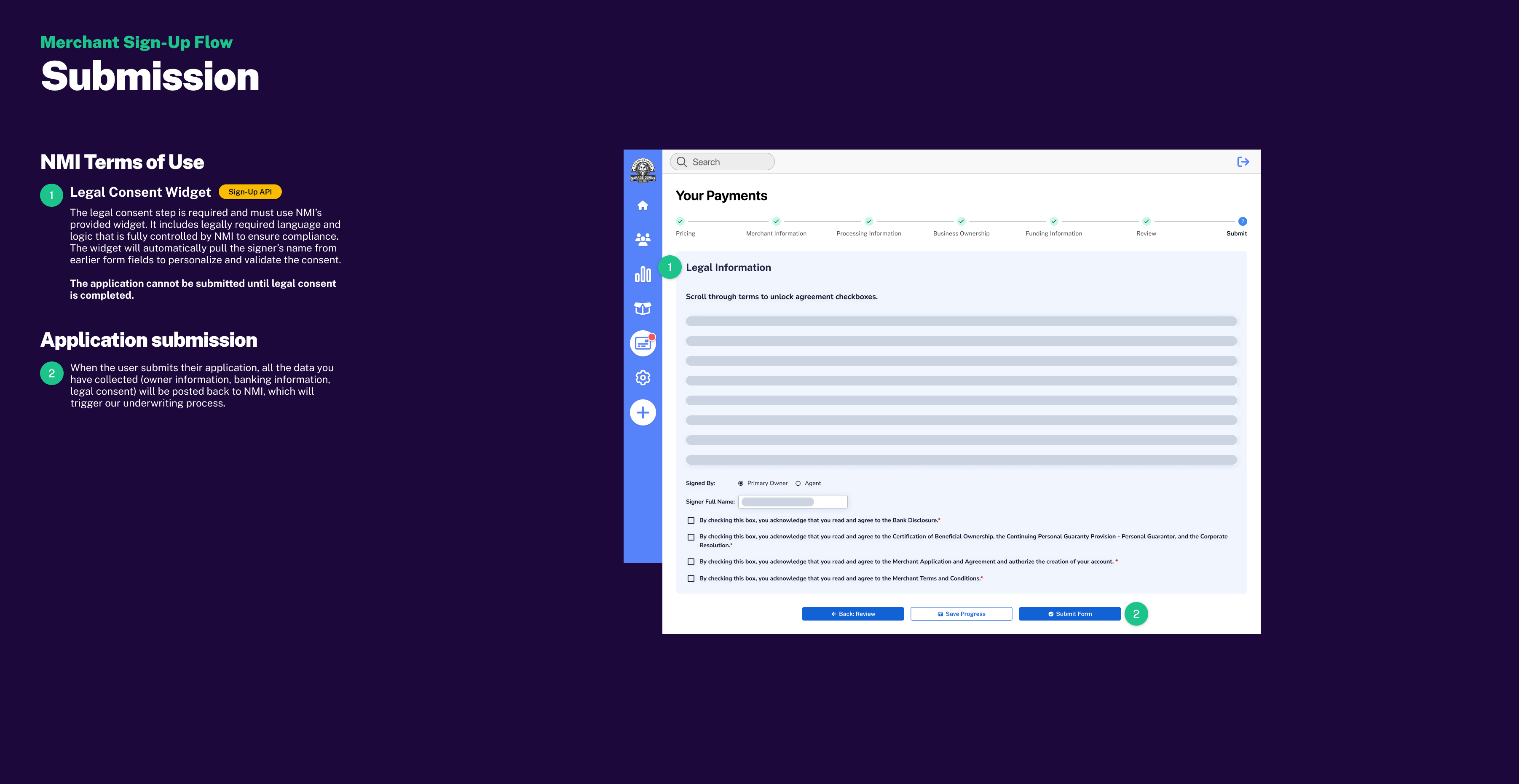This screenshot has height=784, width=1519.
Task: Select the Primary Owner radio button
Action: [x=741, y=483]
